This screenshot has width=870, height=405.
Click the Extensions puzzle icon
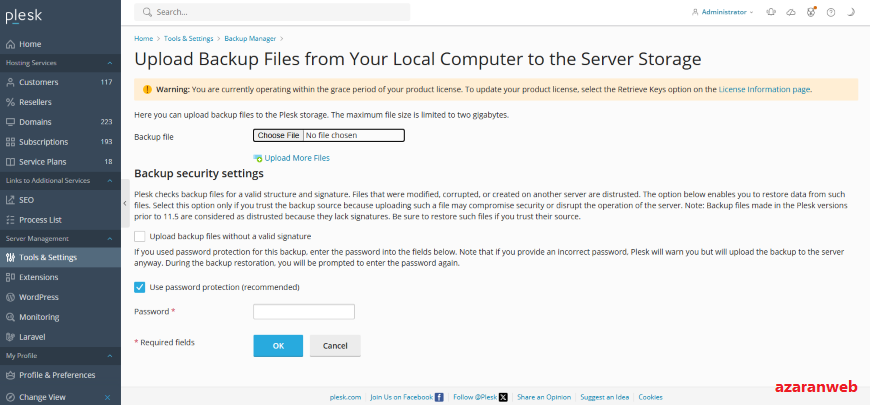(x=10, y=277)
